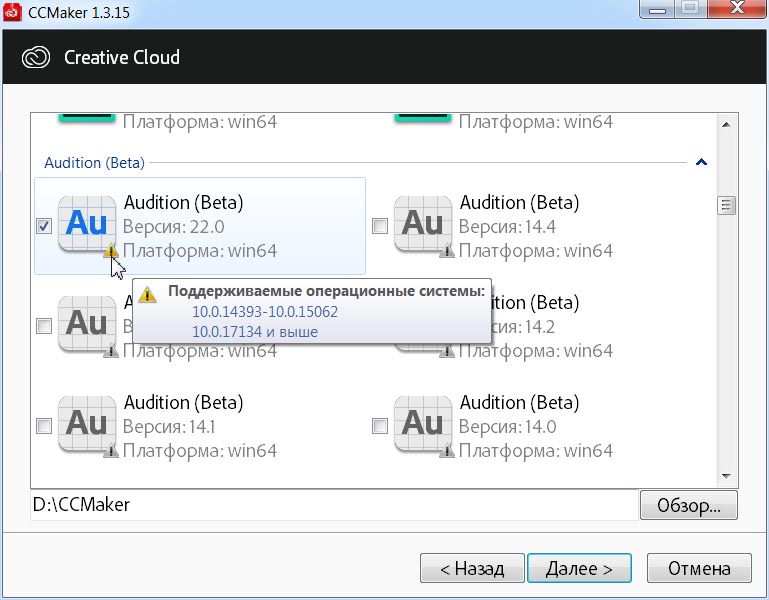Collapse the Audition (Beta) group chevron
This screenshot has width=769, height=600.
(701, 162)
